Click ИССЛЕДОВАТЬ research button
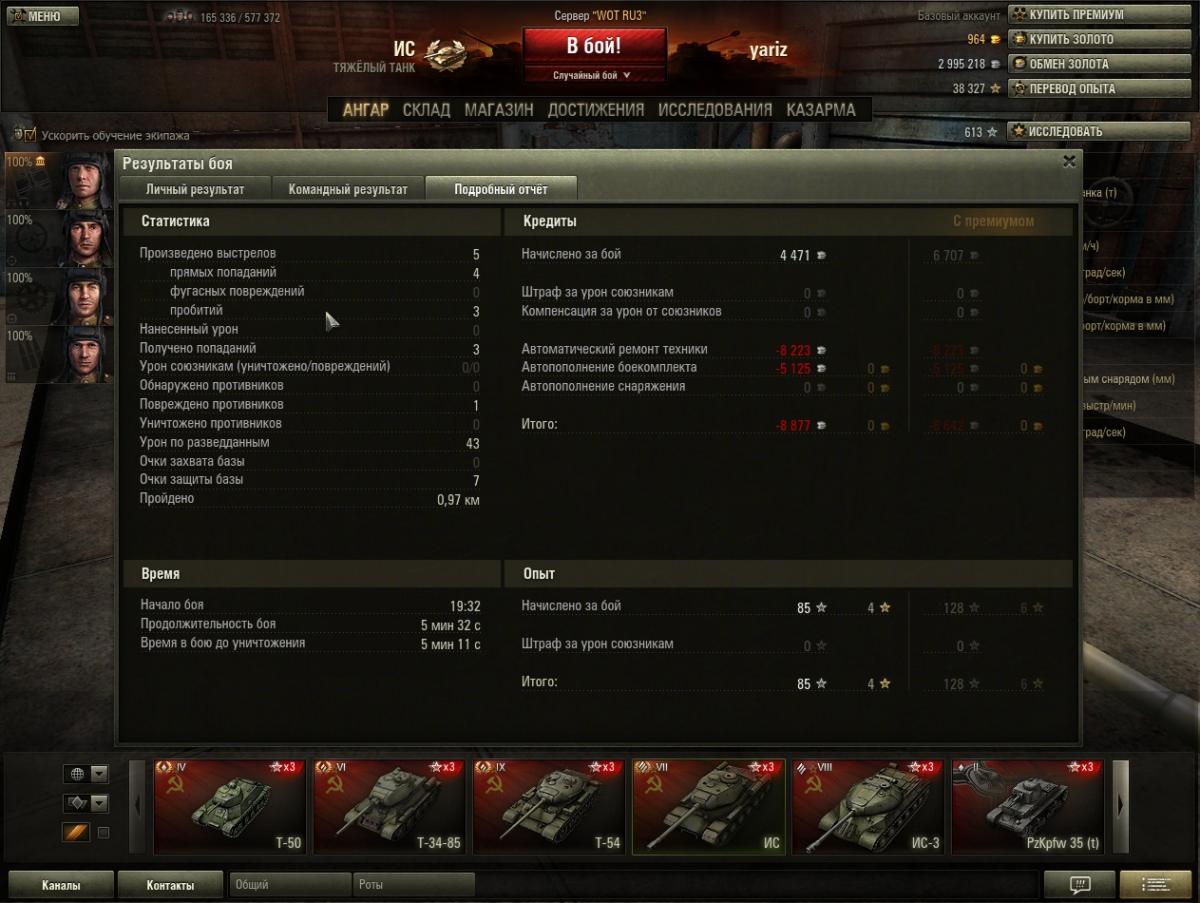The height and width of the screenshot is (903, 1200). point(1098,131)
